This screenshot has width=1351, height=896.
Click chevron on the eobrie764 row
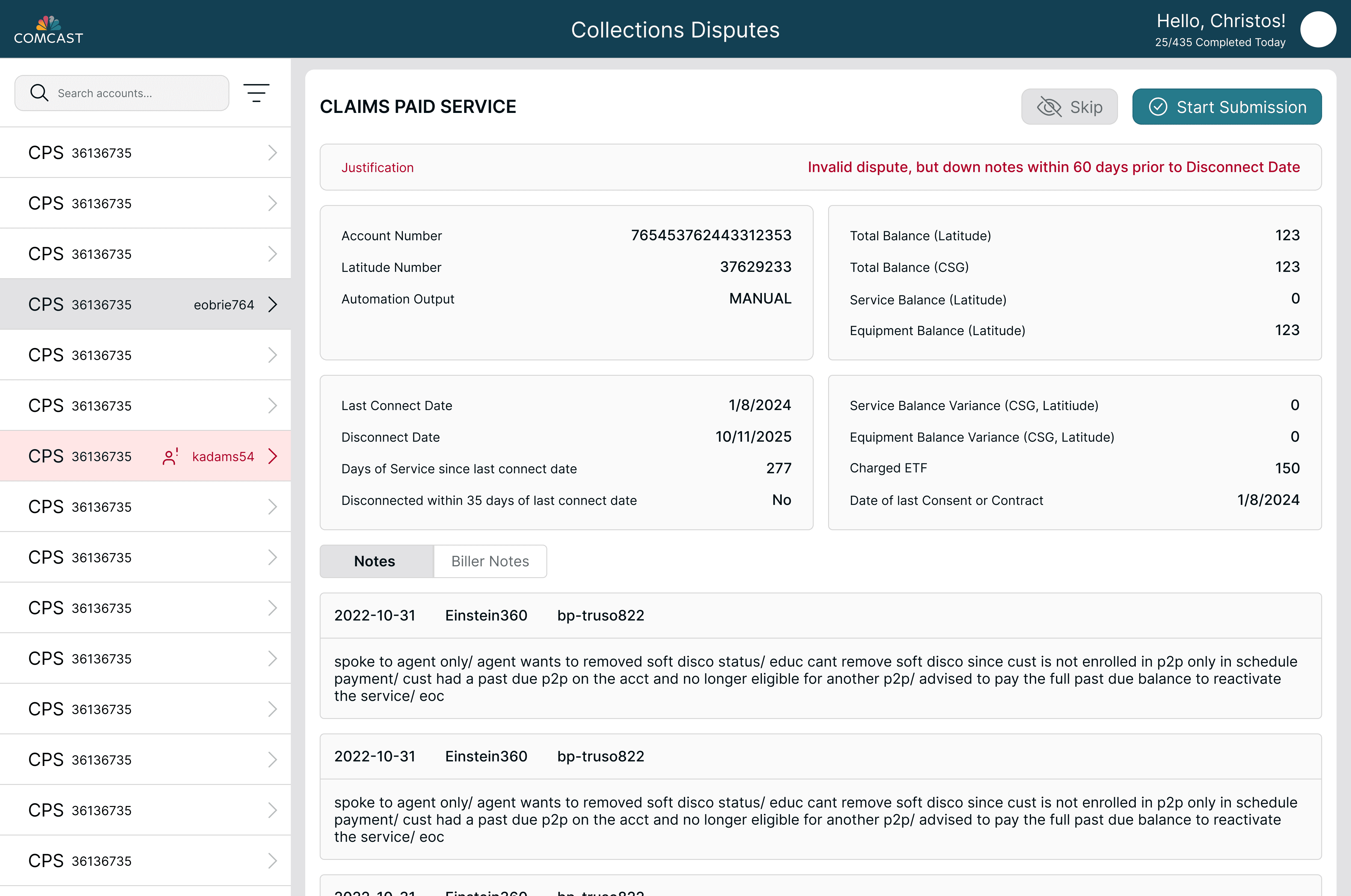272,305
